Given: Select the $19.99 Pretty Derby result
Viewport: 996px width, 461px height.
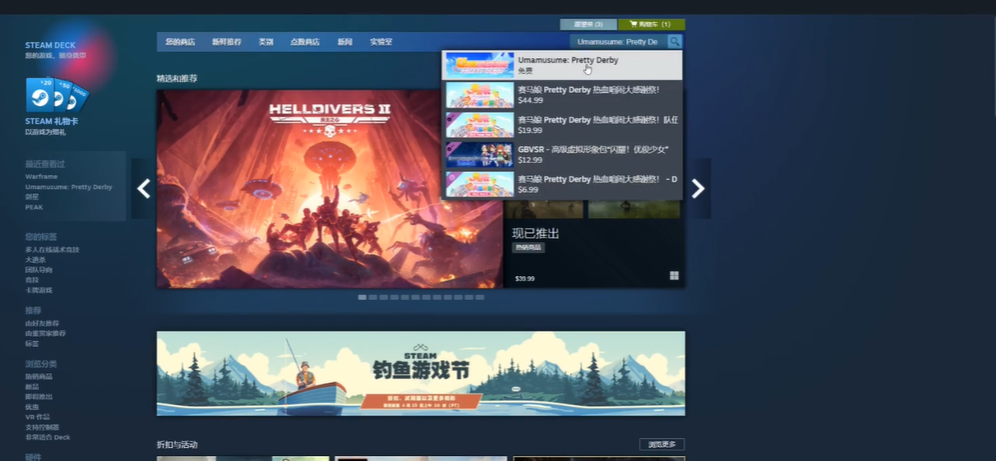Looking at the screenshot, I should point(562,124).
